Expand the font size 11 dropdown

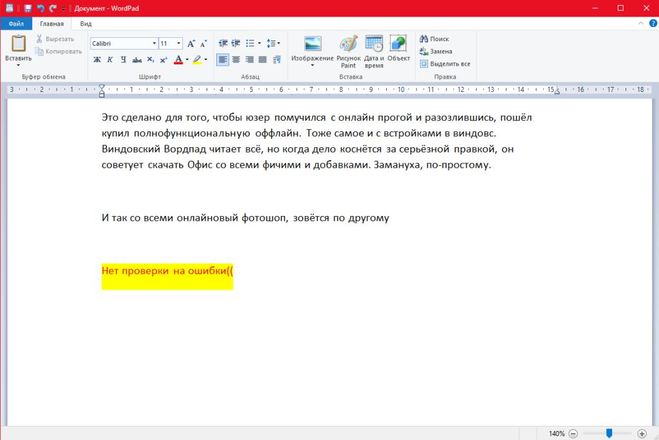178,44
